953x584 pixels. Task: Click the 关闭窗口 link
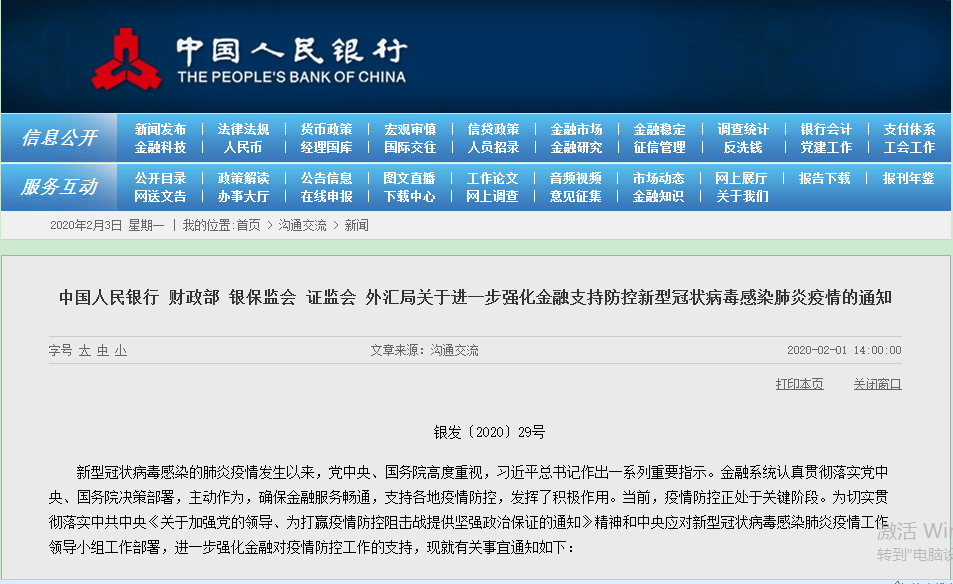[x=877, y=384]
